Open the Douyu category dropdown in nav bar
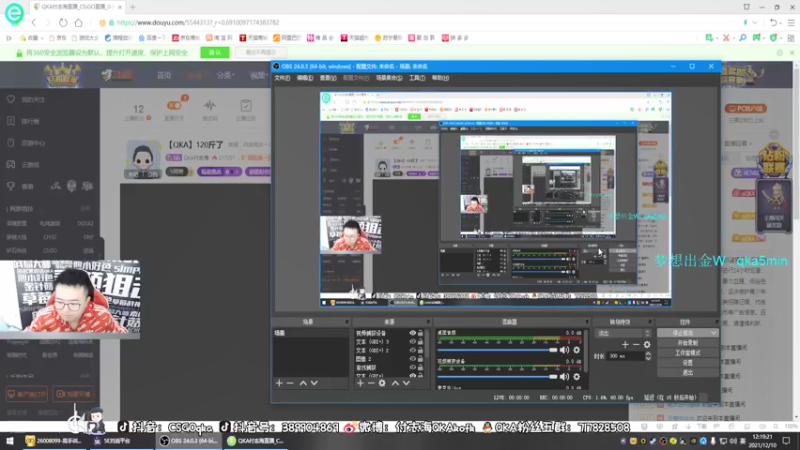Screen dimensions: 800x450 [225, 75]
